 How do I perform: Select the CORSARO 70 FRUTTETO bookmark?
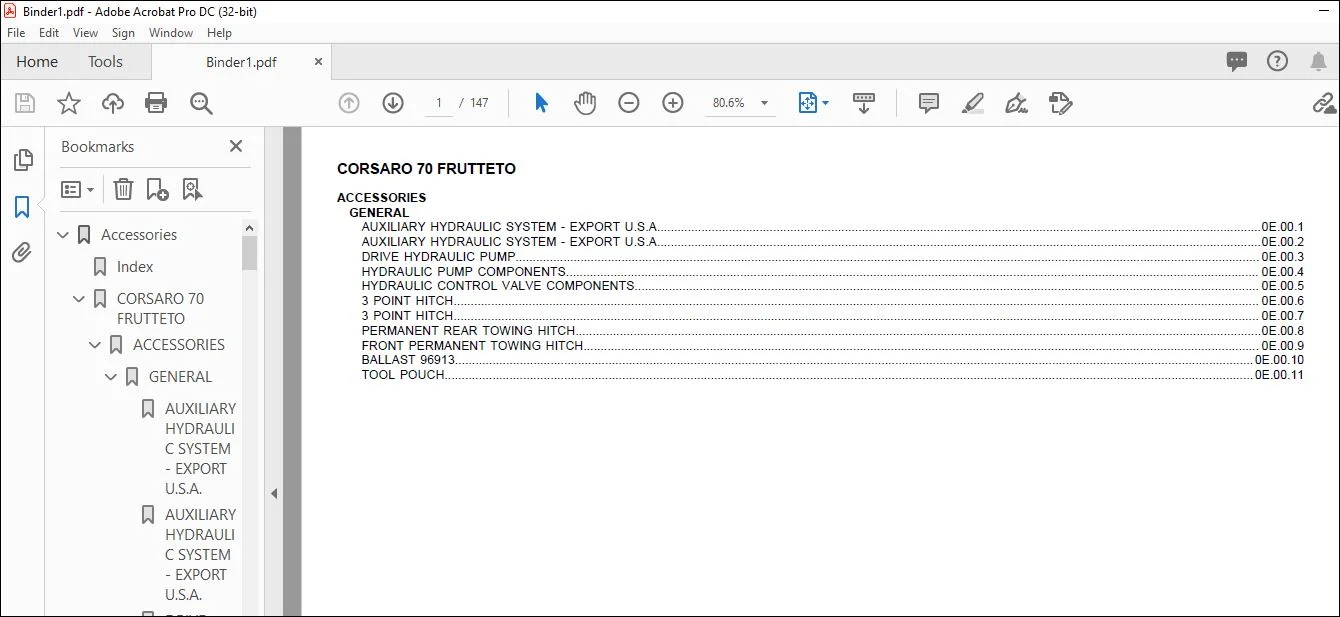pyautogui.click(x=160, y=308)
